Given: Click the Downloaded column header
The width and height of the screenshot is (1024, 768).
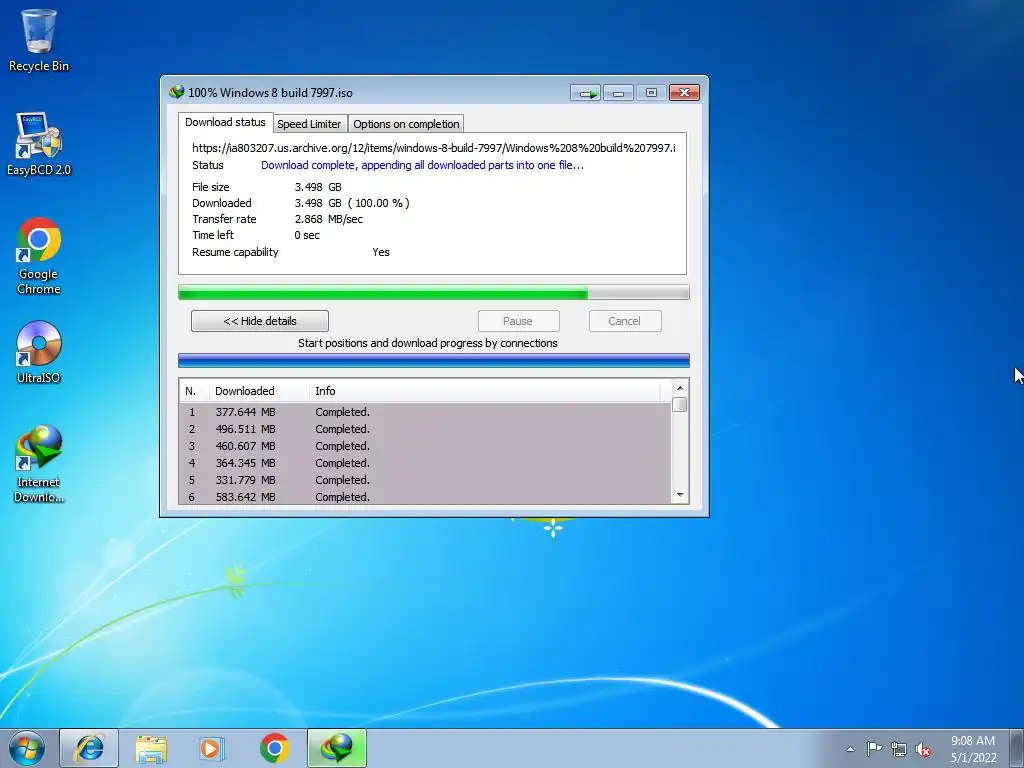Looking at the screenshot, I should 259,391.
